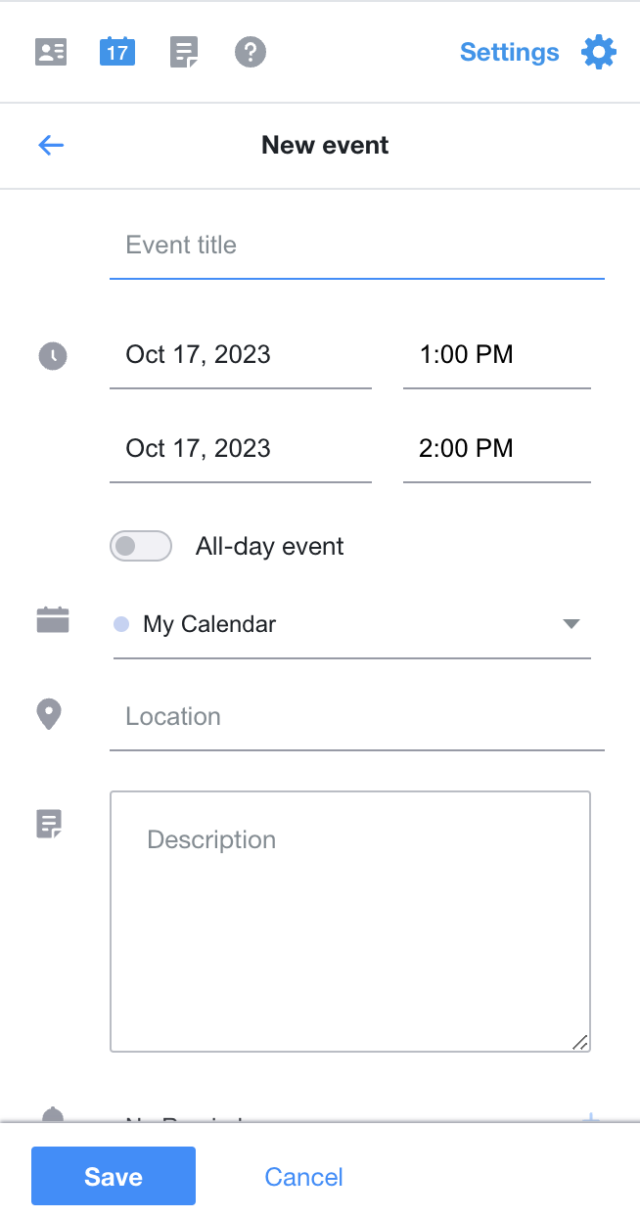
Task: Click the notes icon beside Description
Action: 50,823
